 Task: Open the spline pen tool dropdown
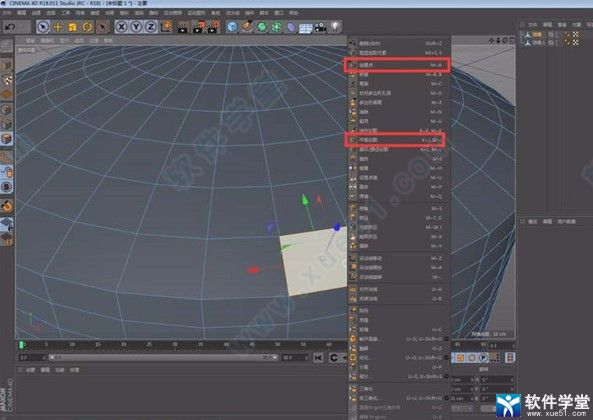click(x=247, y=27)
